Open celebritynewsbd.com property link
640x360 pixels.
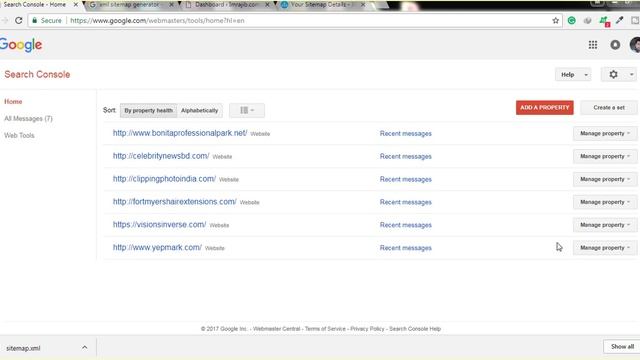pyautogui.click(x=161, y=156)
